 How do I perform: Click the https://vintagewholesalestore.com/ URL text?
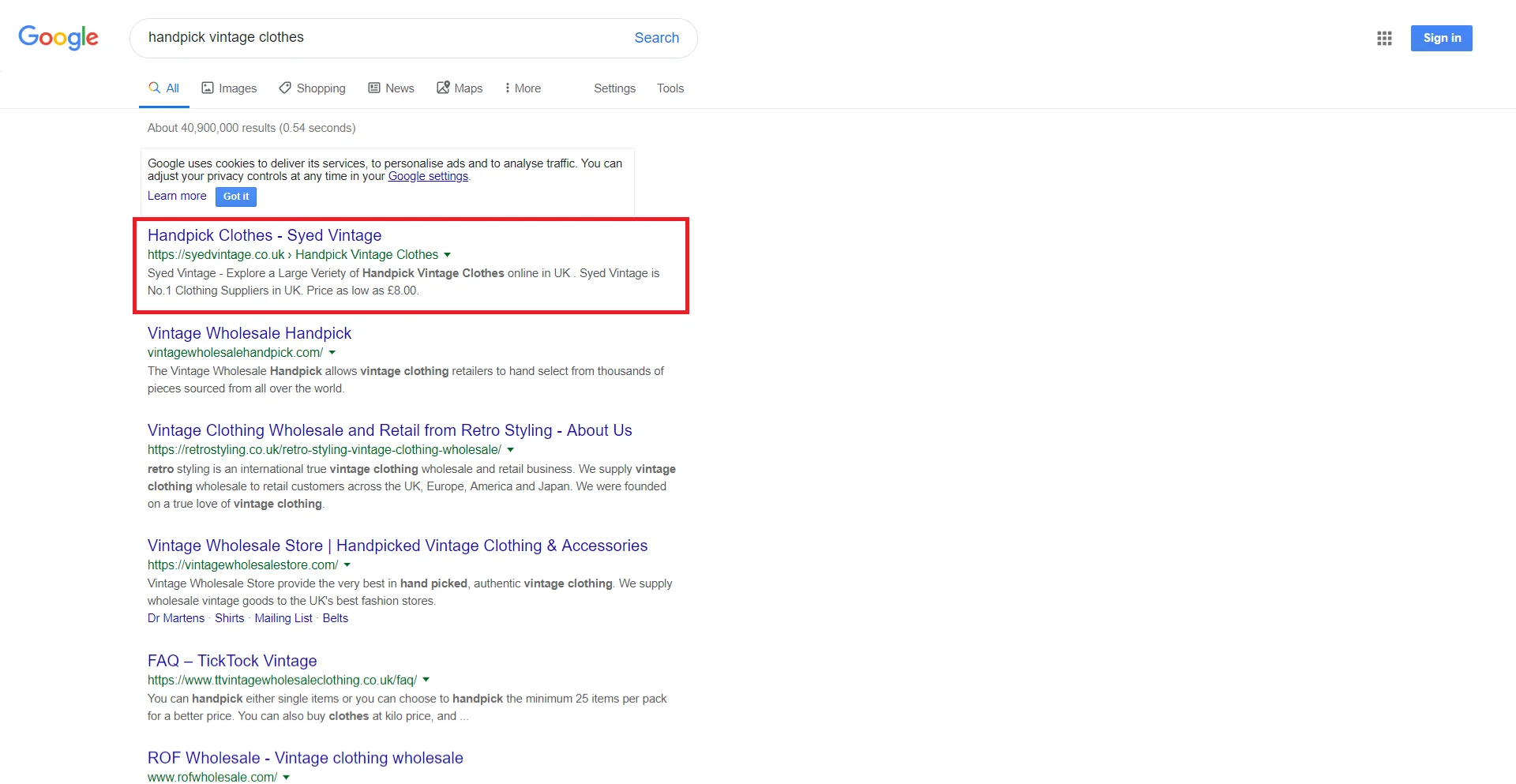[x=243, y=565]
